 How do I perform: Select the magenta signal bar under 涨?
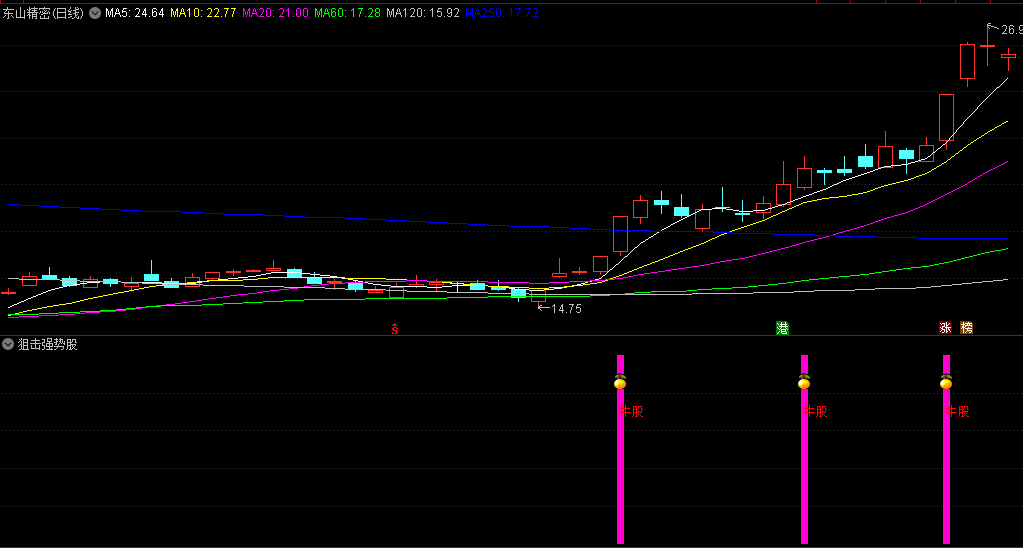947,449
